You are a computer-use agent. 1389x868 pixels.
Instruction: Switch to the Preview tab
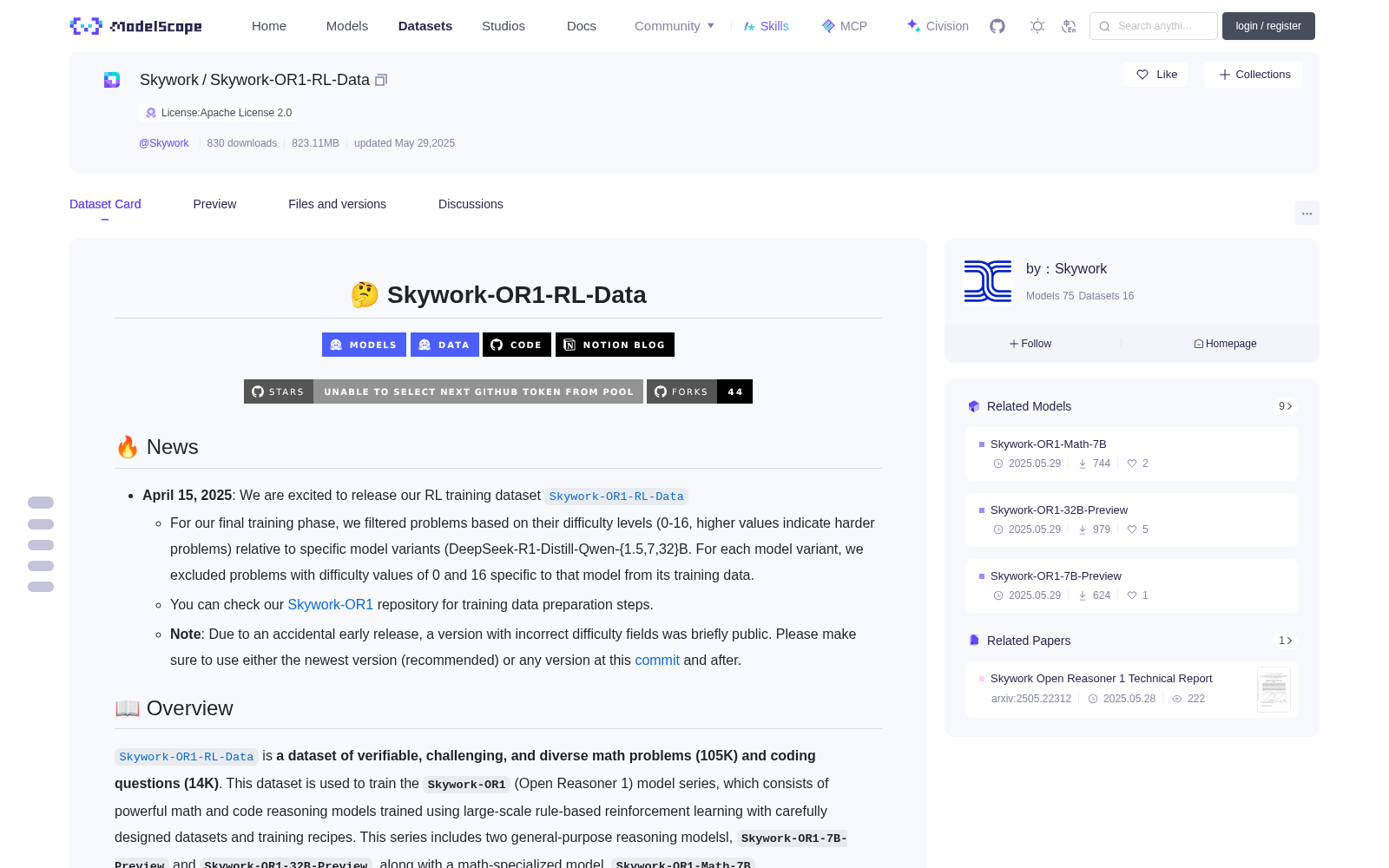click(x=214, y=204)
